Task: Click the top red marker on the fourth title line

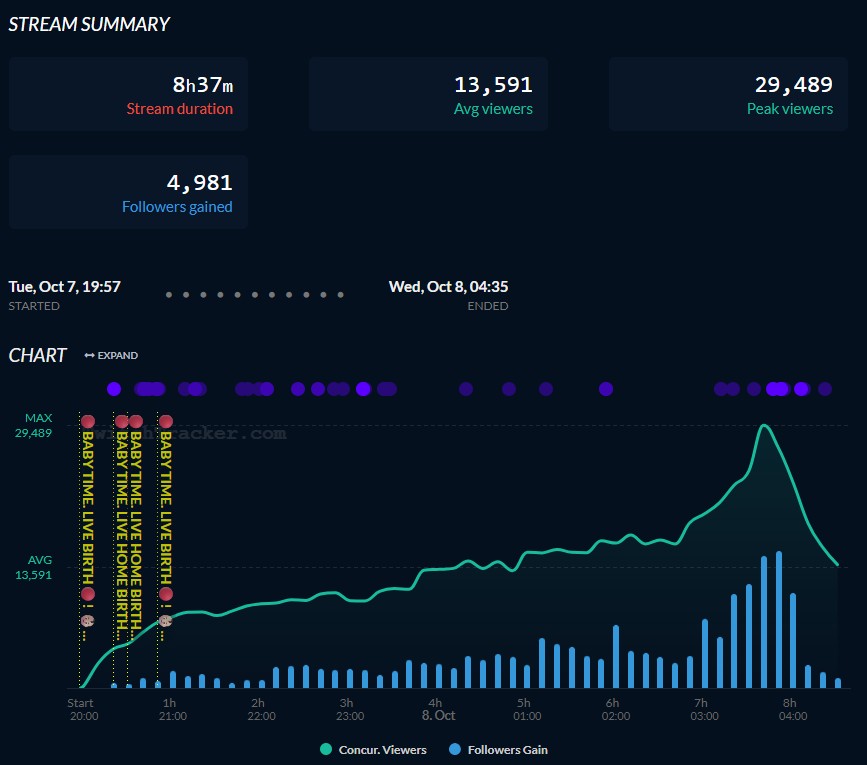Action: (166, 422)
